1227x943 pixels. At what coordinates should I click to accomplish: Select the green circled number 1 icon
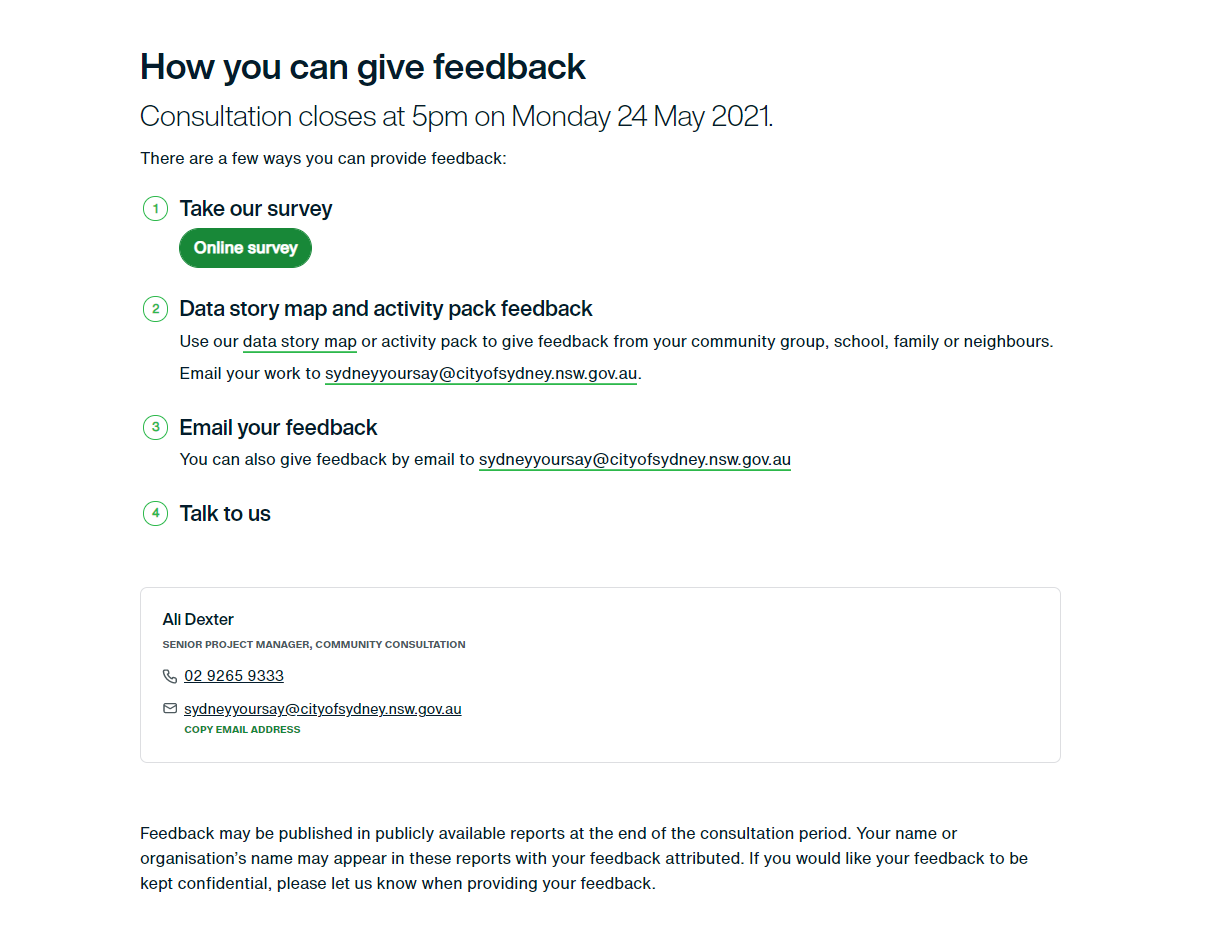(x=155, y=209)
